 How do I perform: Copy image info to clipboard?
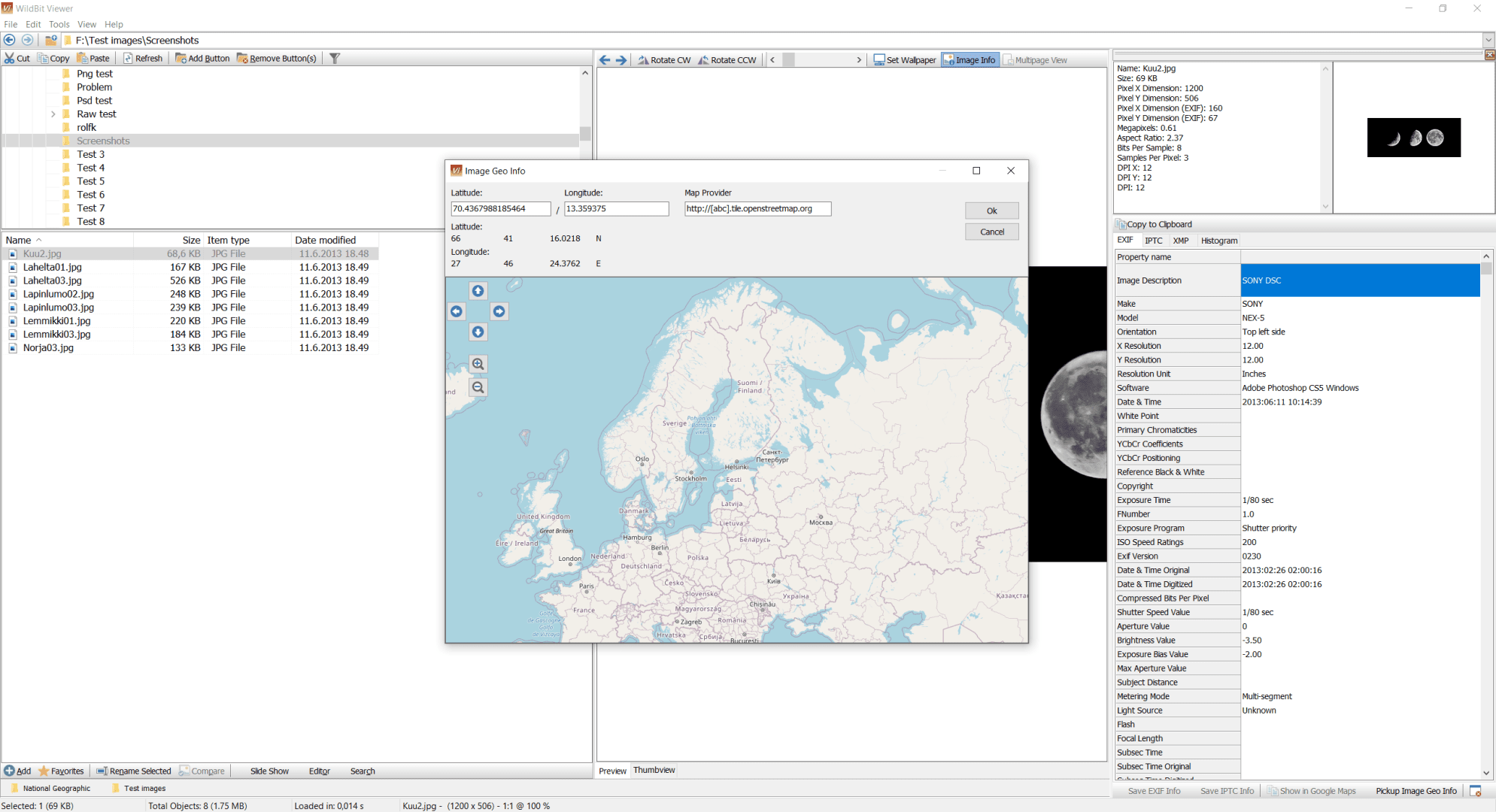(1155, 224)
